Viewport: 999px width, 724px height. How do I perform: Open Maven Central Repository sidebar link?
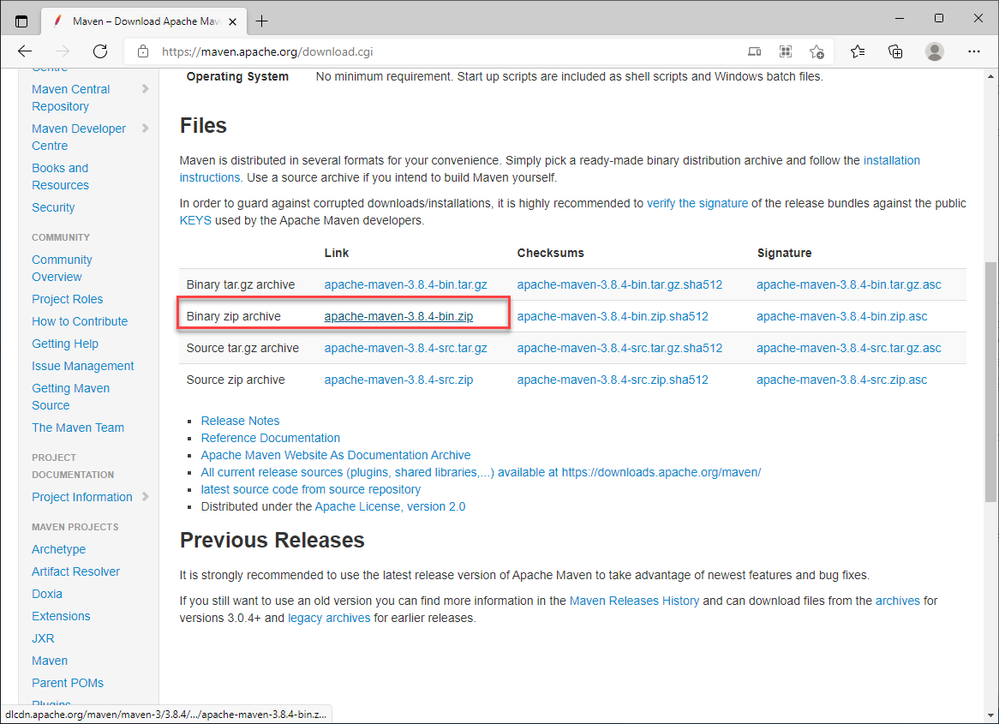coord(71,98)
